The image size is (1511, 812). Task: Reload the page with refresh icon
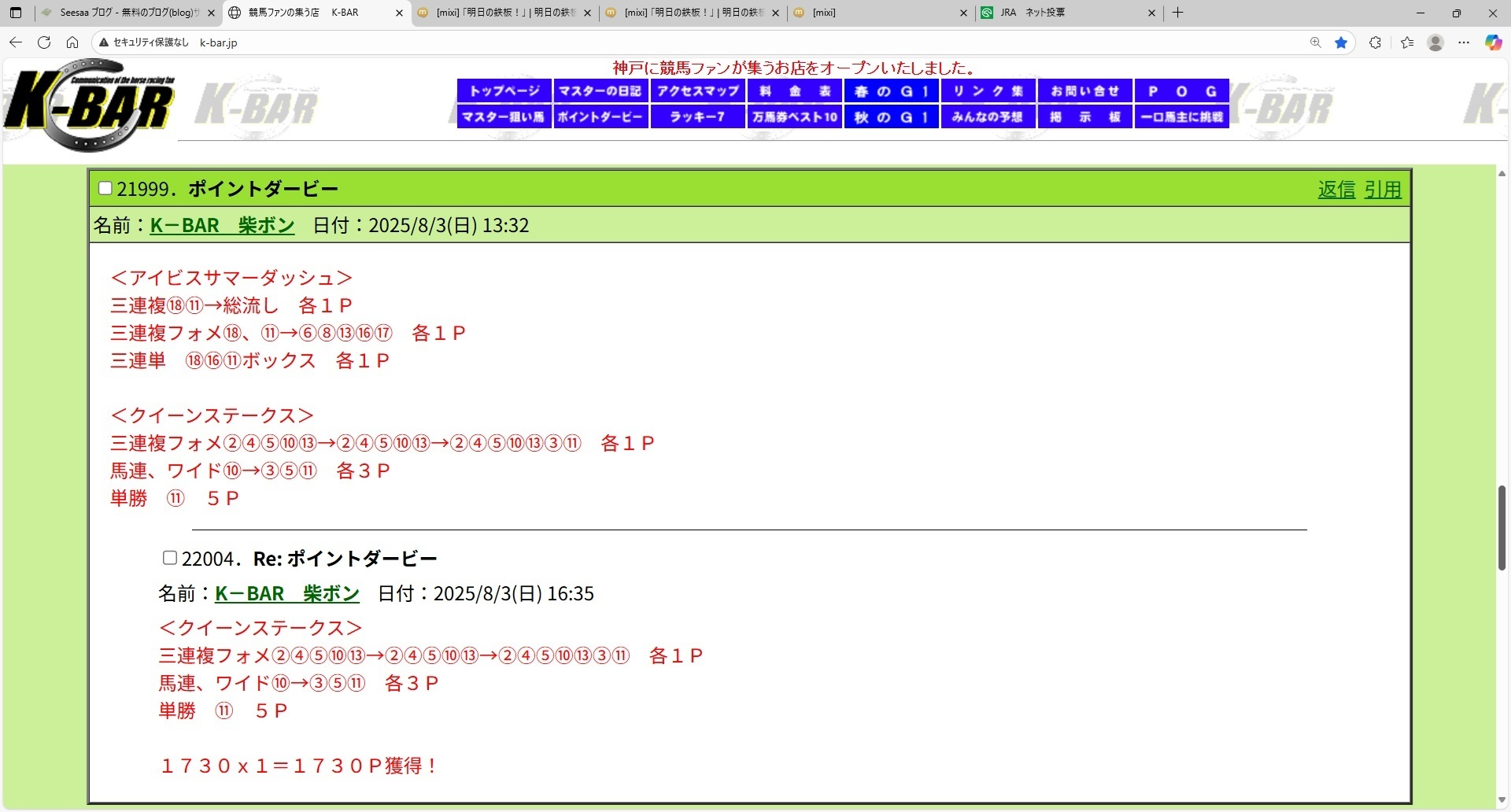(x=44, y=42)
